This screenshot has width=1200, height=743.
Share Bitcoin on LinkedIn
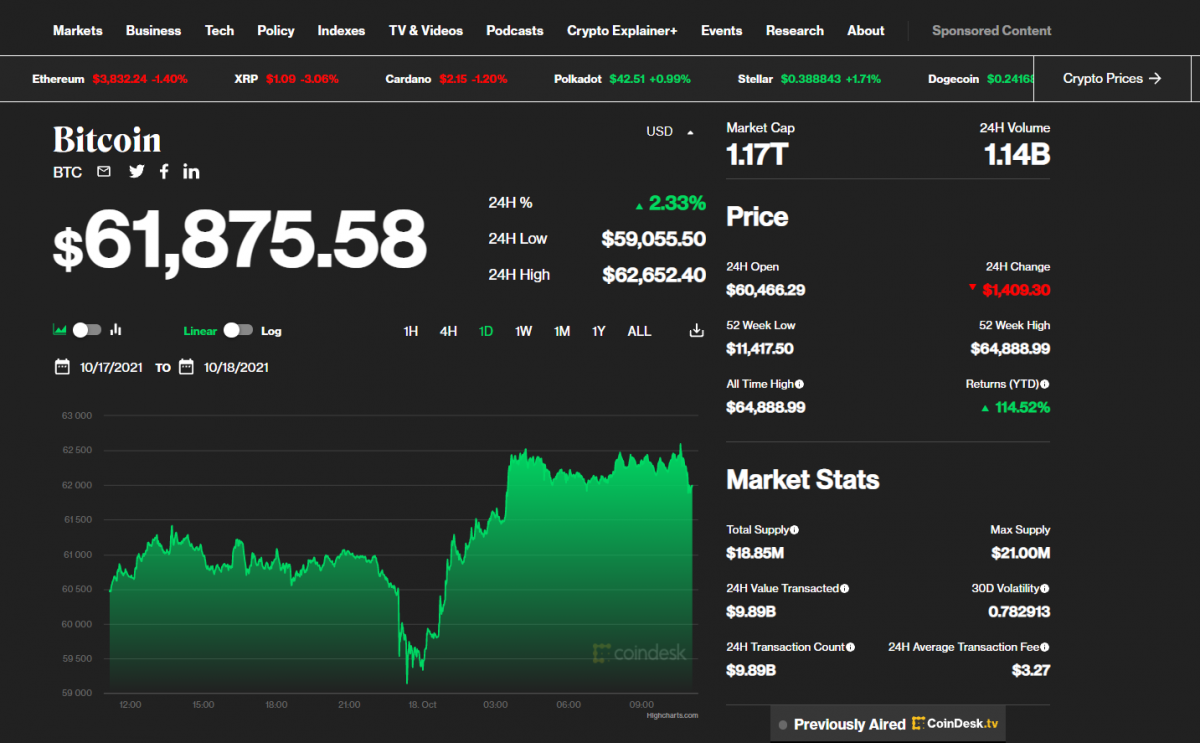tap(191, 172)
